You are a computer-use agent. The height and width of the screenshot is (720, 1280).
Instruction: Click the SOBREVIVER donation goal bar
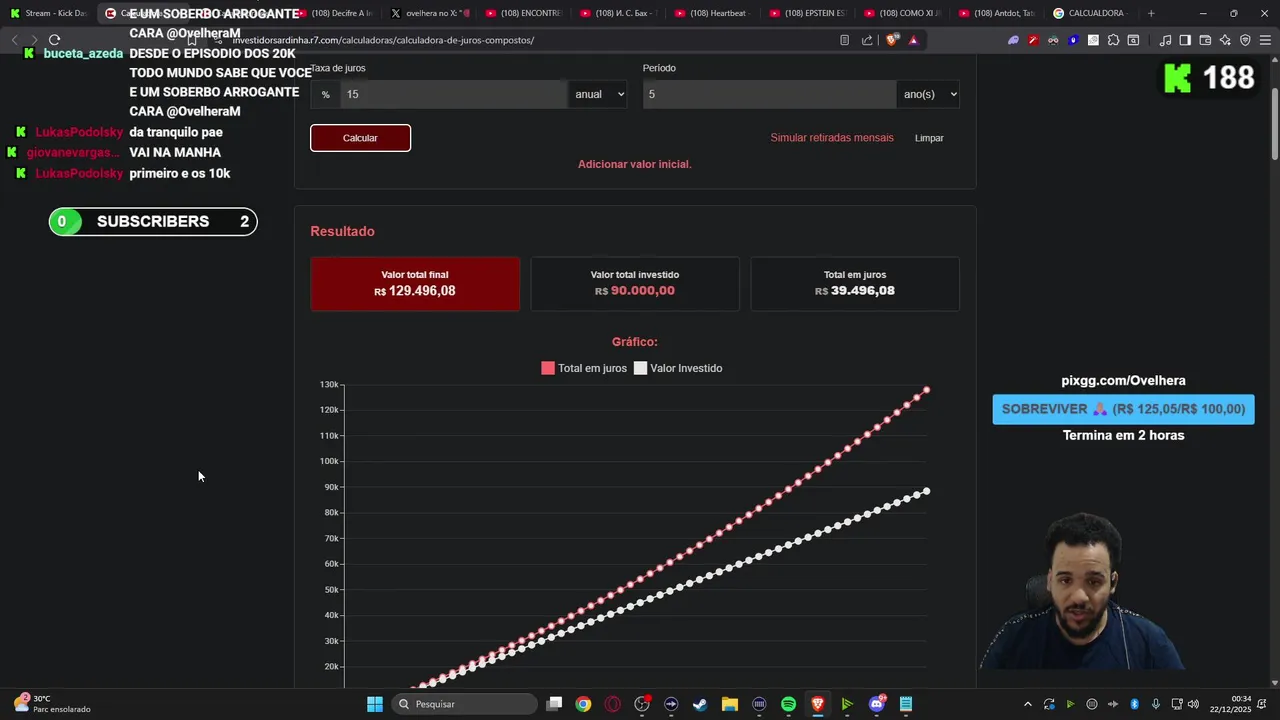[x=1123, y=409]
